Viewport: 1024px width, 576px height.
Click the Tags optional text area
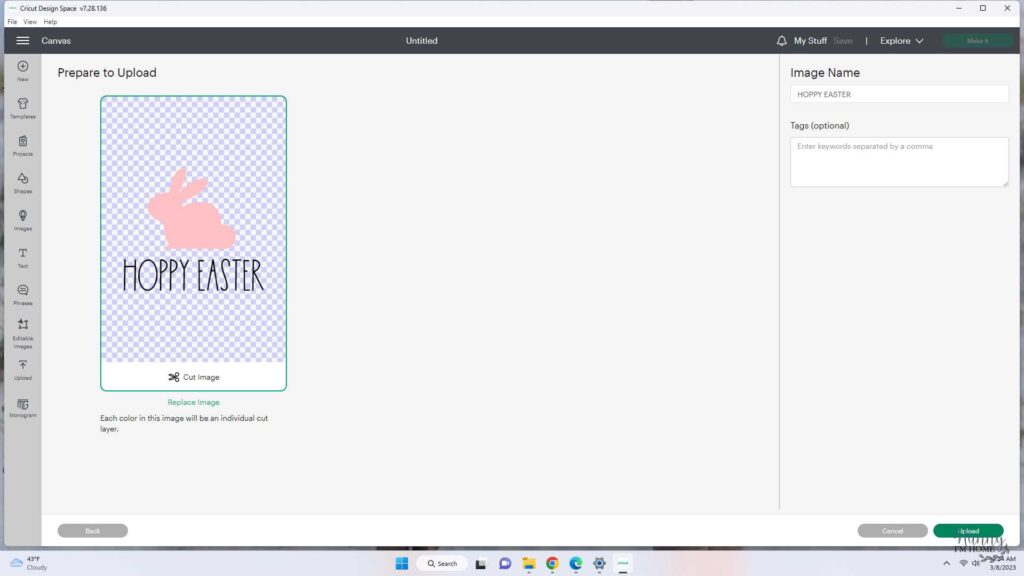point(899,161)
